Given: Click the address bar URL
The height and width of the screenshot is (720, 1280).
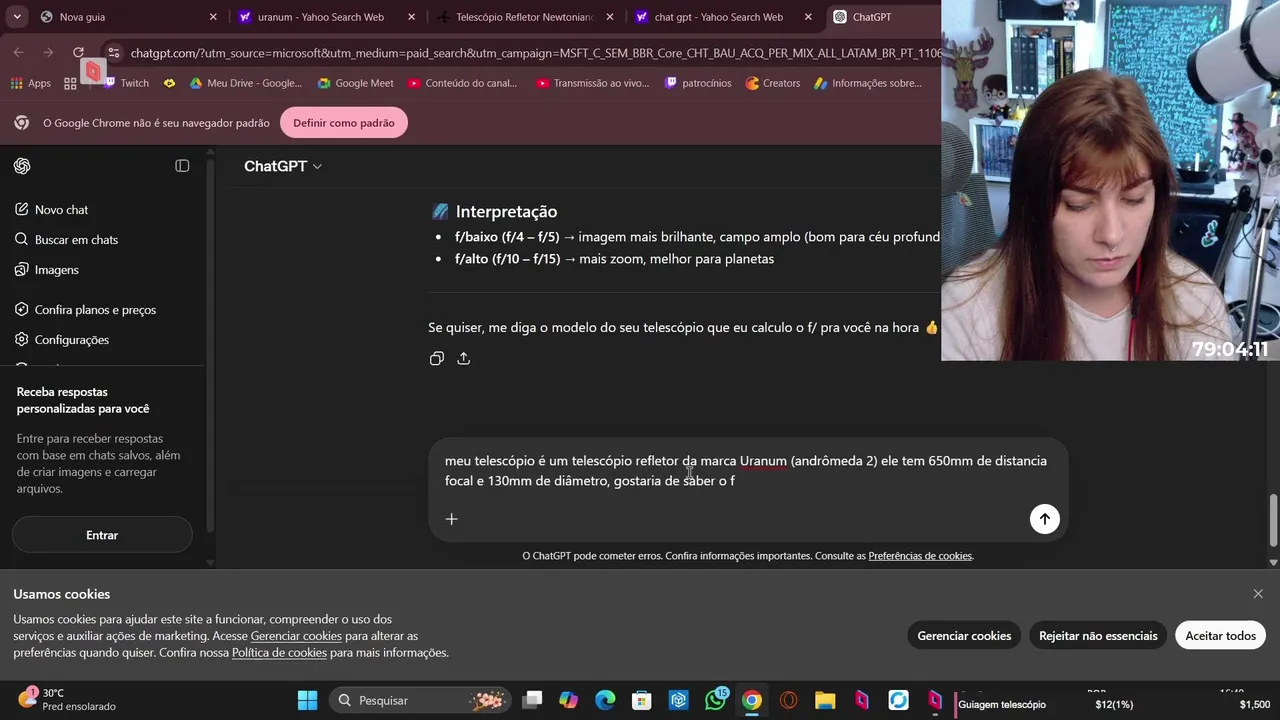Looking at the screenshot, I should [535, 53].
